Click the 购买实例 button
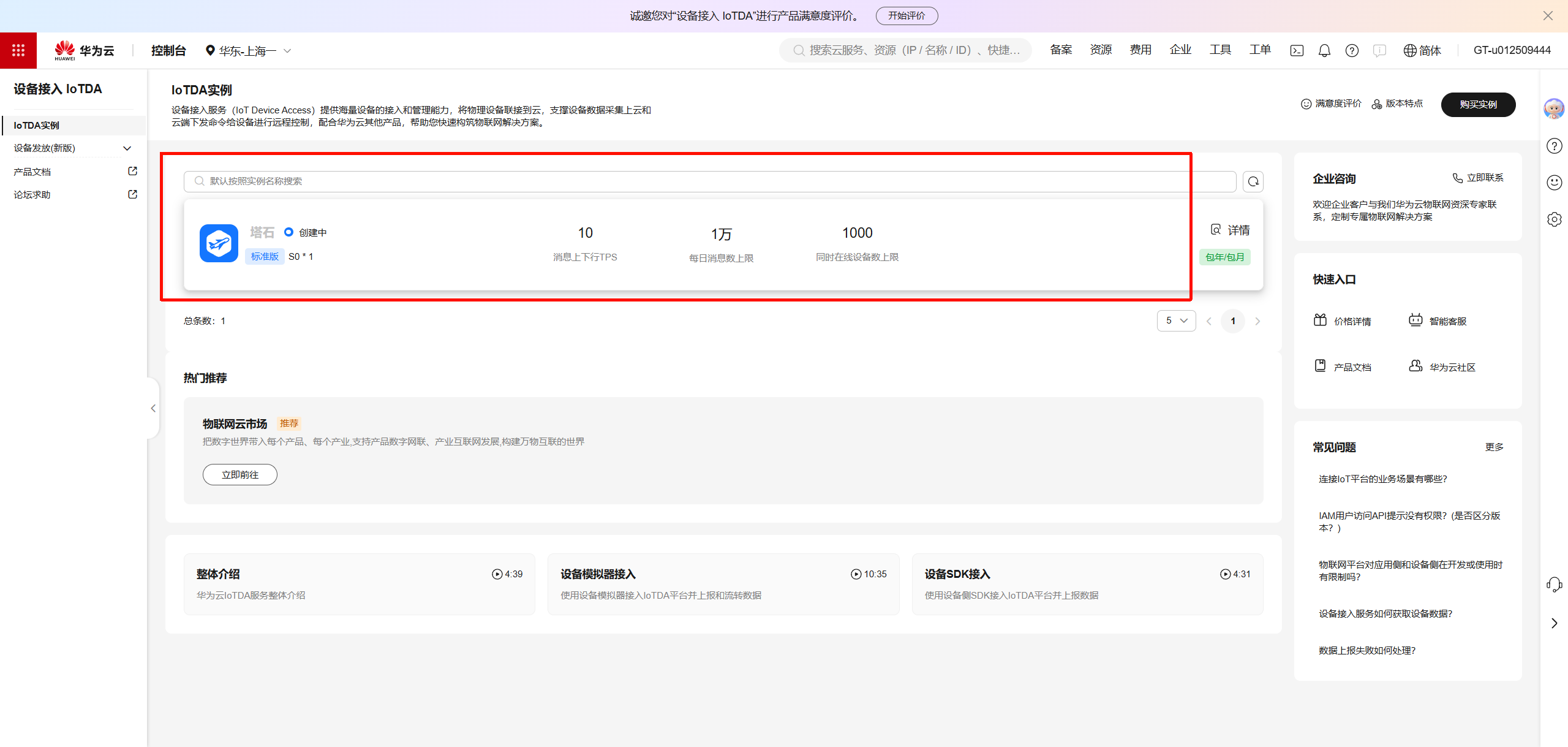1568x747 pixels. click(1478, 104)
